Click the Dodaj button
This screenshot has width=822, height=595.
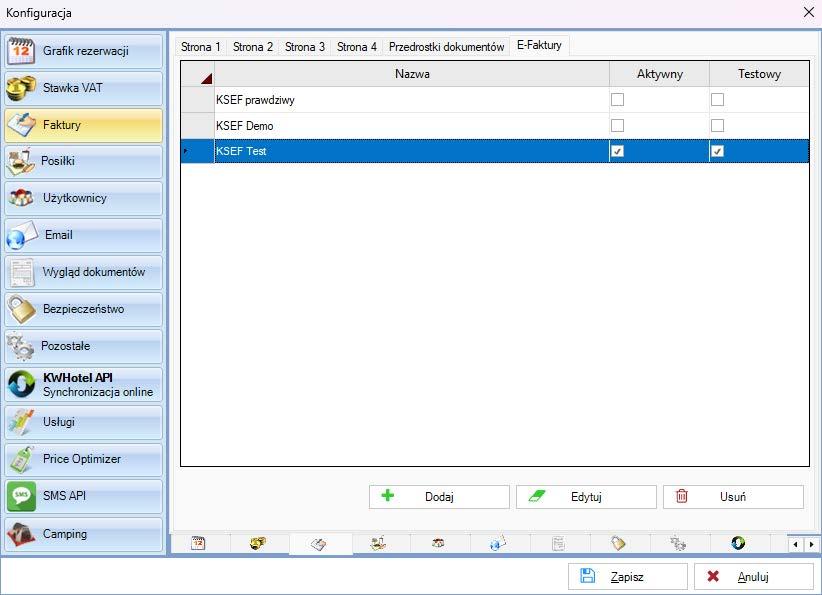[x=439, y=497]
